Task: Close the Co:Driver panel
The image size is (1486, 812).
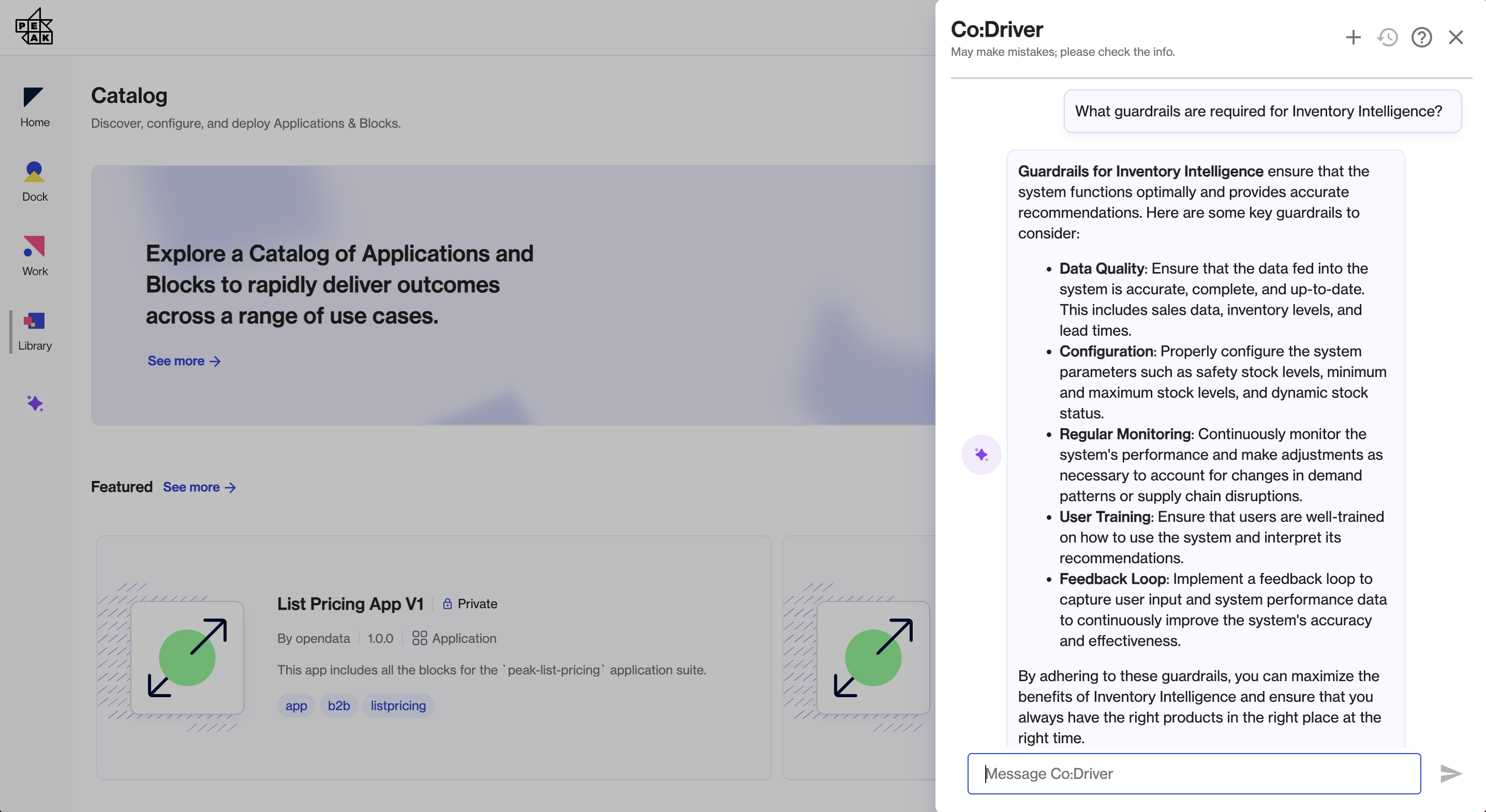Action: click(1455, 37)
